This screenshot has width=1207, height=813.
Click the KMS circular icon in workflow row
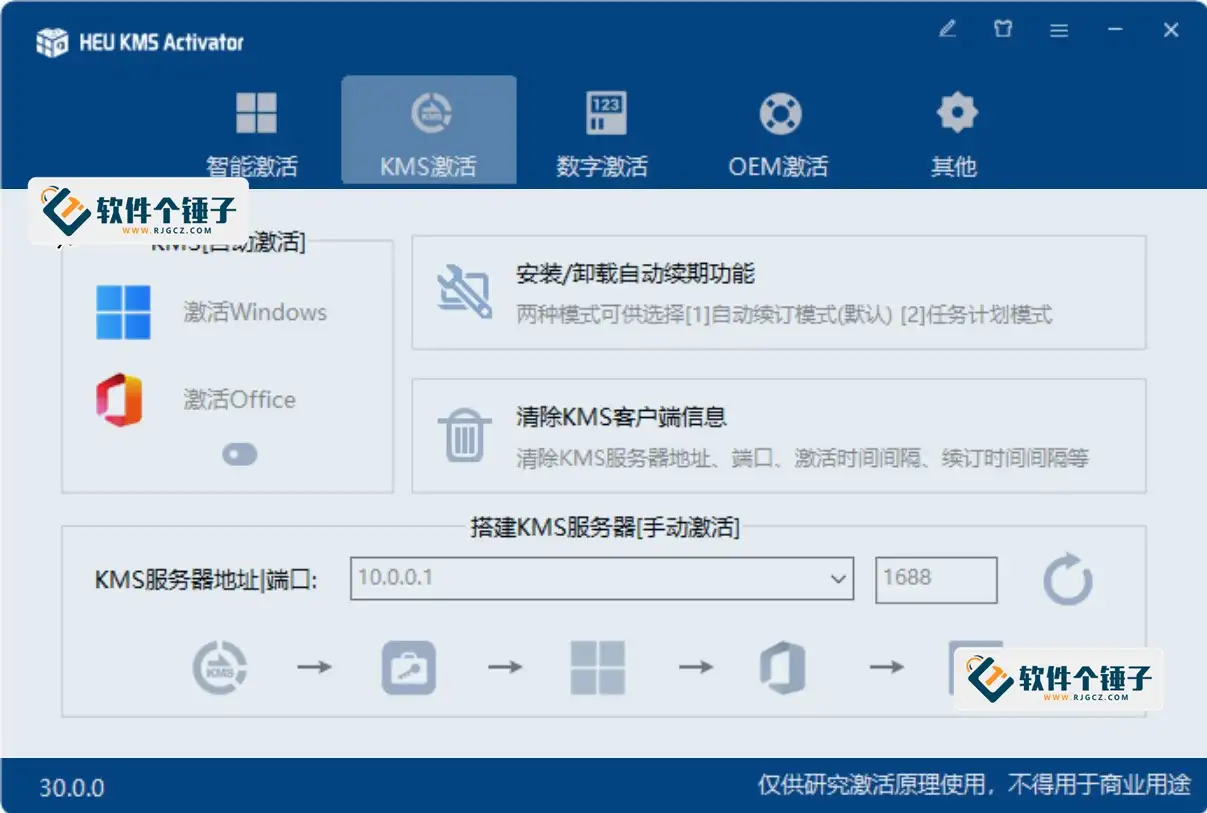coord(219,667)
